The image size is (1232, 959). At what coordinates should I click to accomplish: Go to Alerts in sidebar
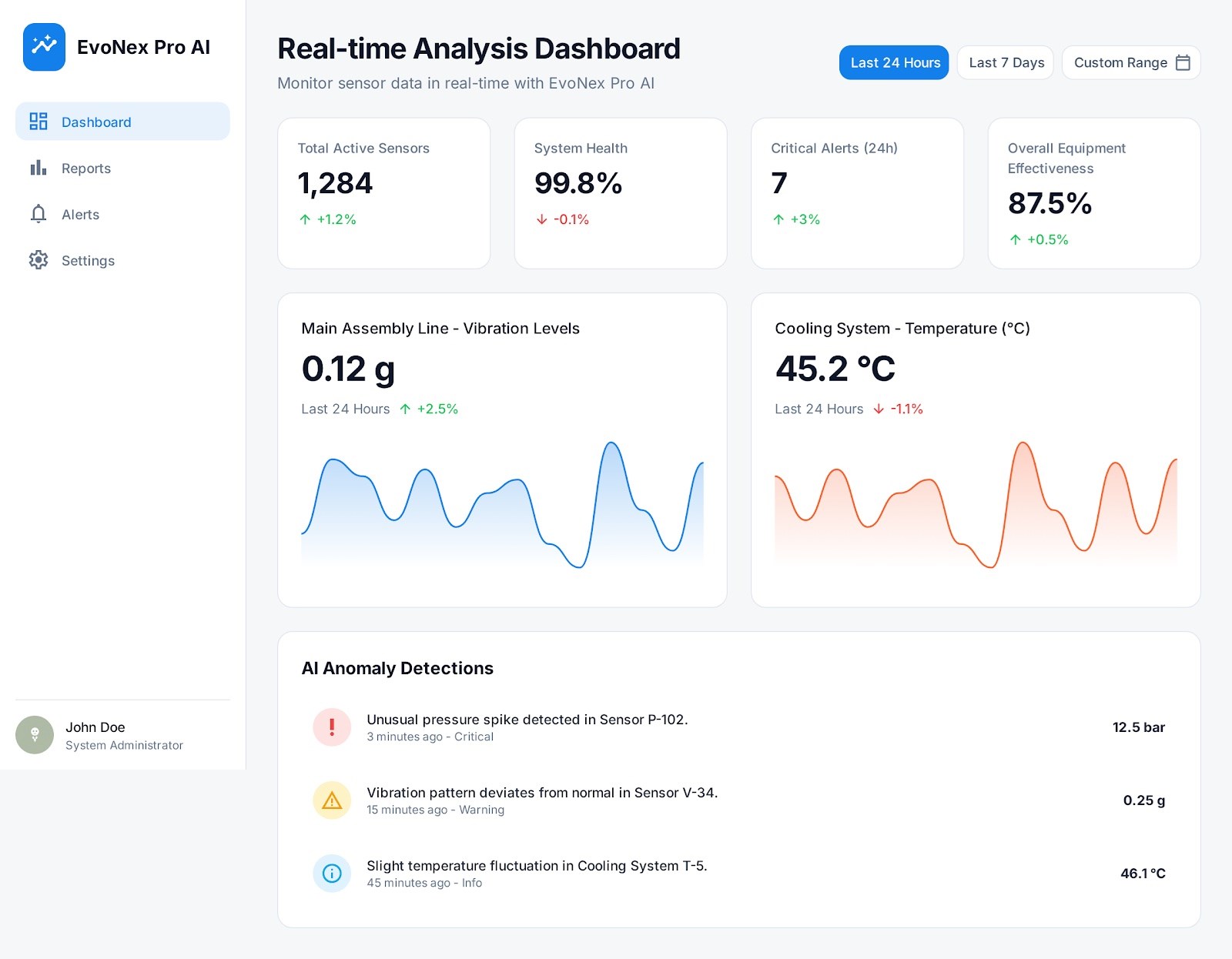click(x=81, y=214)
